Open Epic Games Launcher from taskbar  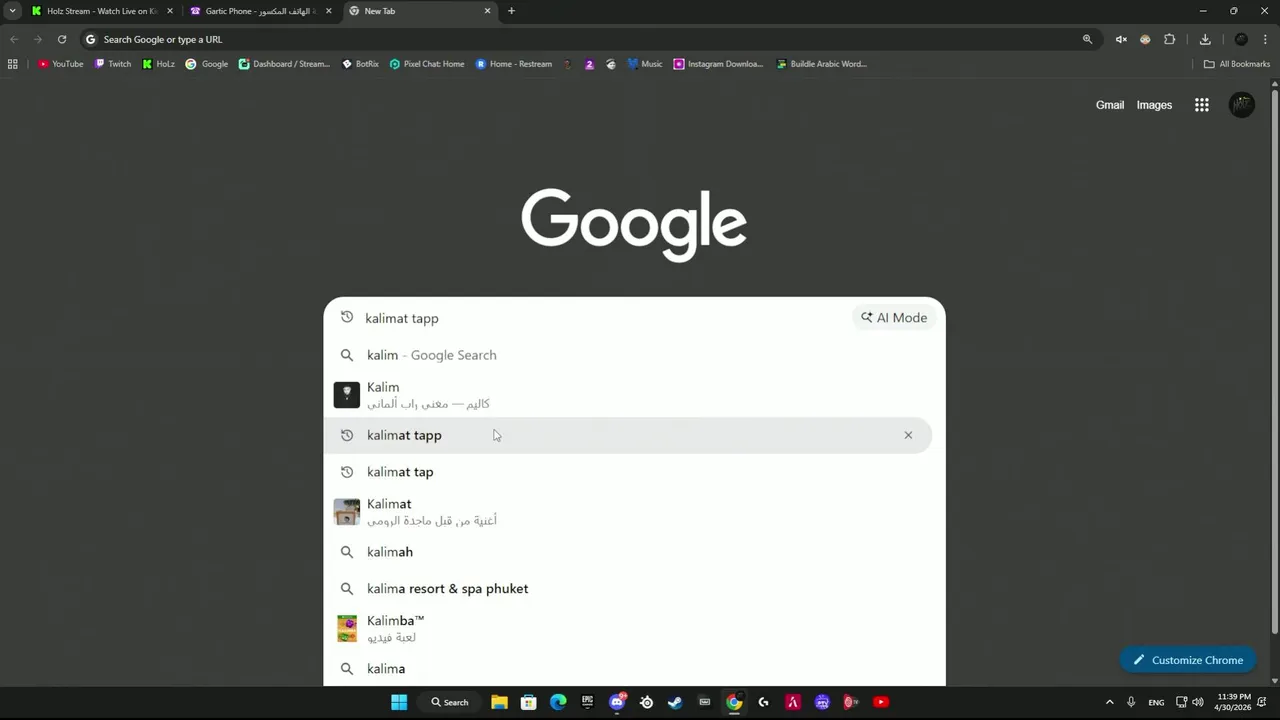[x=587, y=702]
